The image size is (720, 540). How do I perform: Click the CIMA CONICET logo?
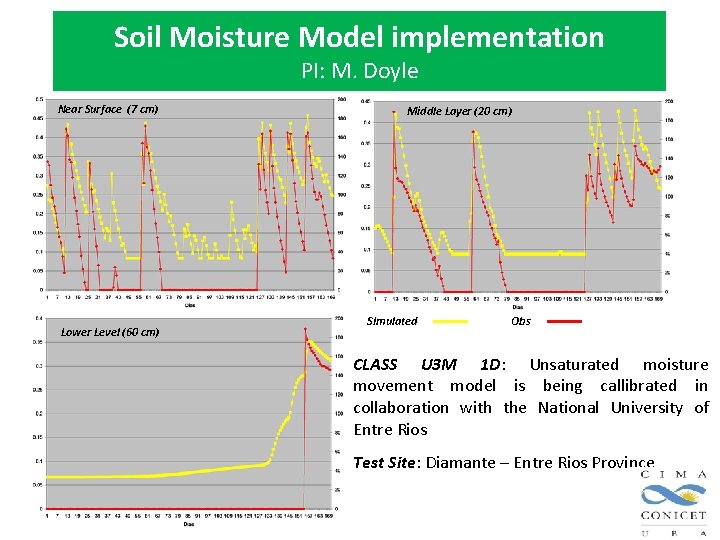(x=674, y=503)
